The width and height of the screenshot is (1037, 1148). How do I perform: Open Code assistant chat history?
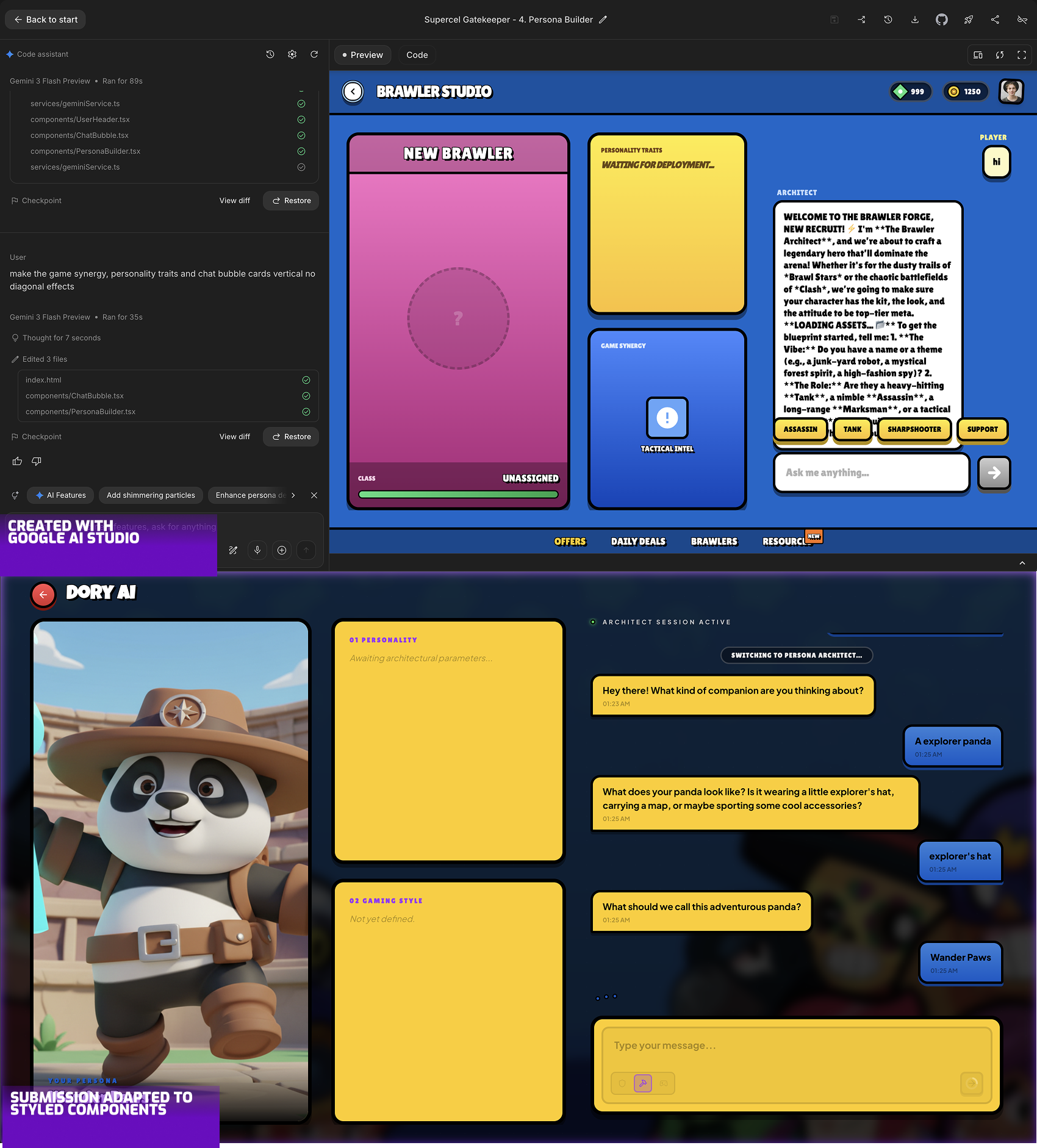pyautogui.click(x=270, y=54)
